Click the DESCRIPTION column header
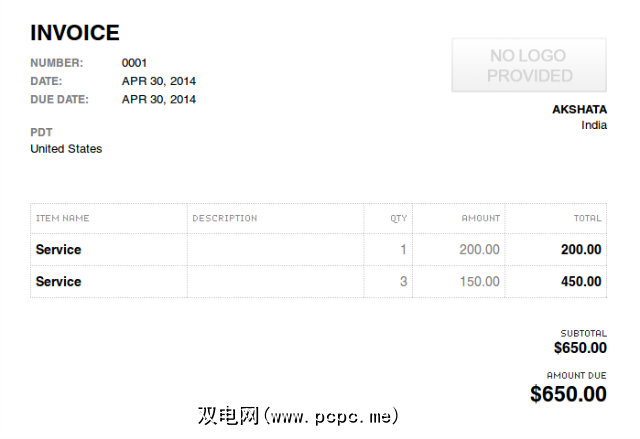 225,218
